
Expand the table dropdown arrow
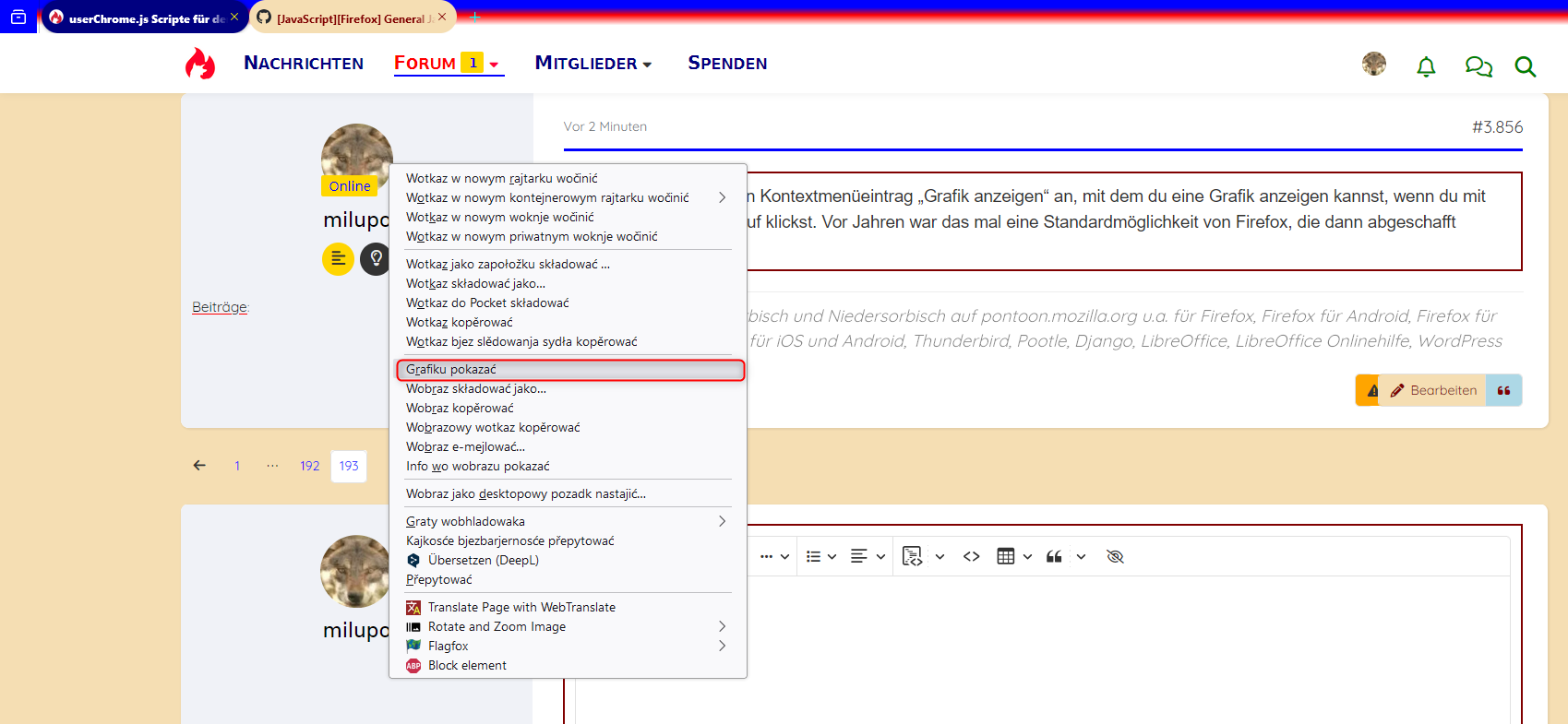click(1027, 556)
